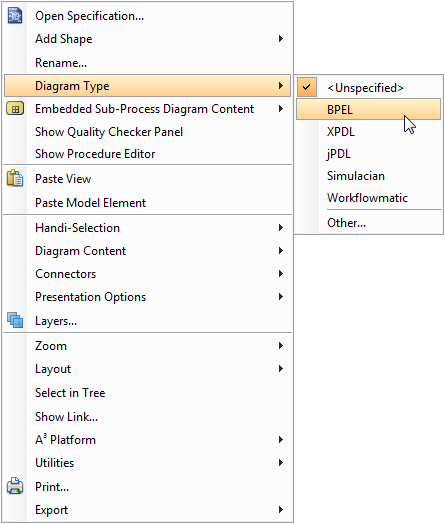Choose Open Specification... menu entry
This screenshot has width=445, height=524.
pyautogui.click(x=148, y=16)
